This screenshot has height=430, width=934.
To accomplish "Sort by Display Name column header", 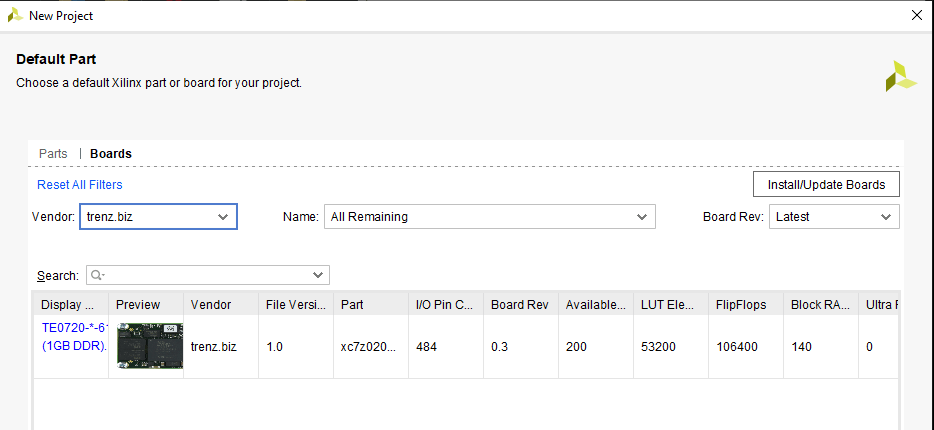I will [x=71, y=304].
